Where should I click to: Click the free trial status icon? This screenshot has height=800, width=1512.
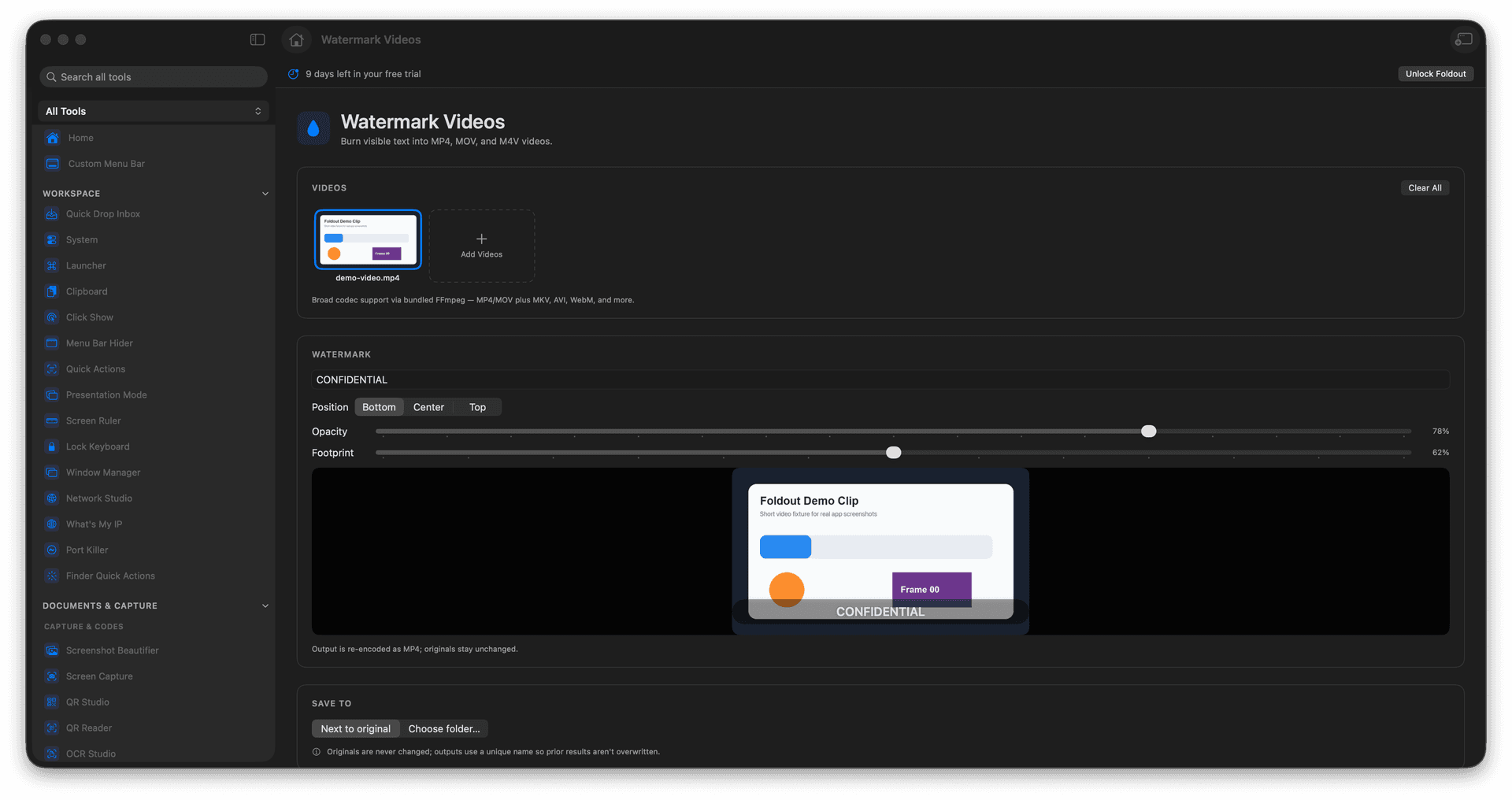[294, 74]
